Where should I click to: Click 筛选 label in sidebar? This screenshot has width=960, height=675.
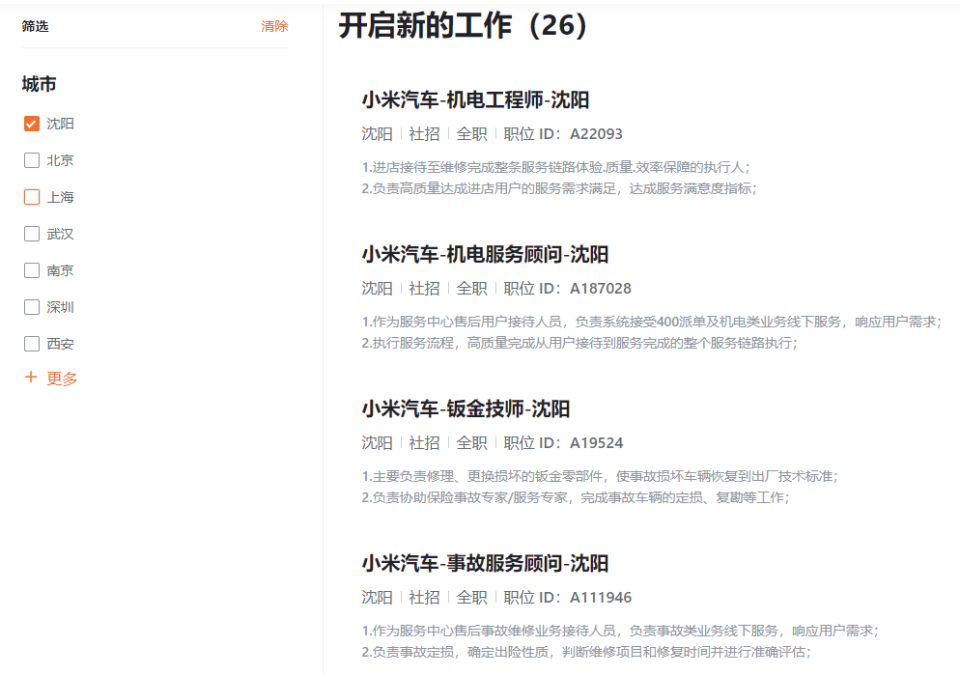[35, 26]
